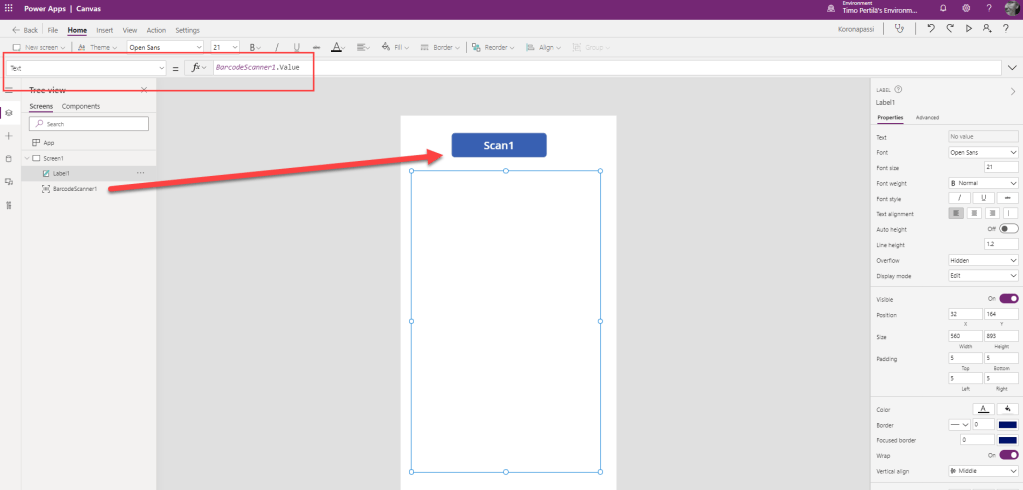Open the notifications bell icon
The image size is (1023, 490).
click(942, 8)
